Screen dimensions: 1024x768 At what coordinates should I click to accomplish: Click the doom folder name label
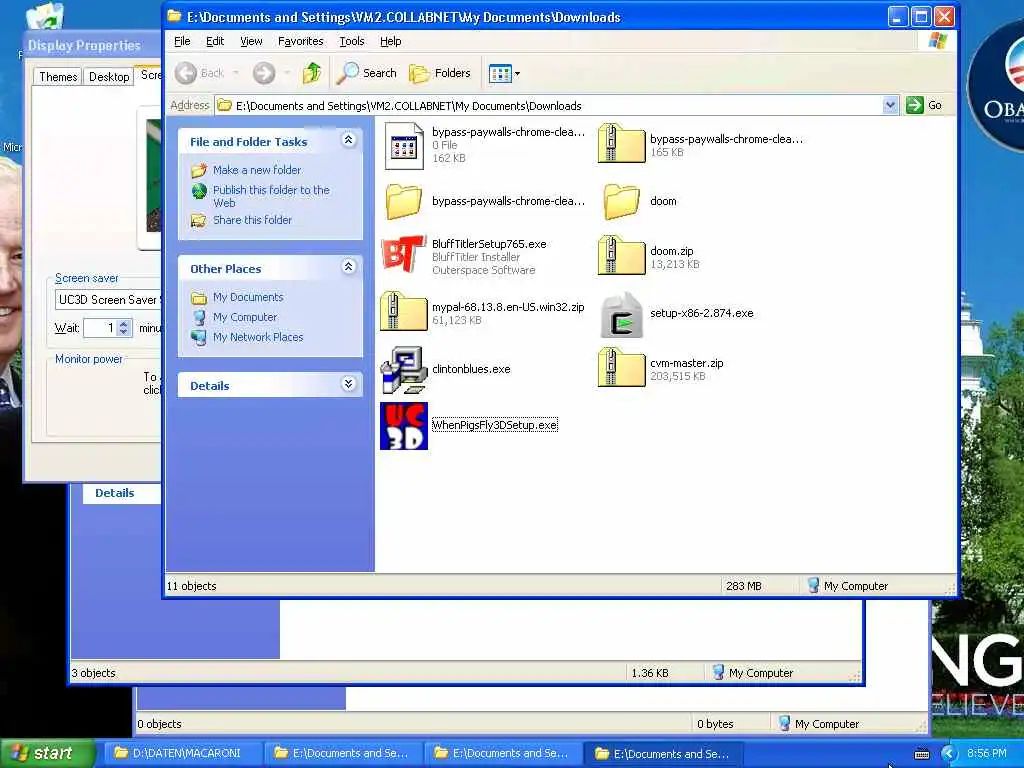point(664,201)
